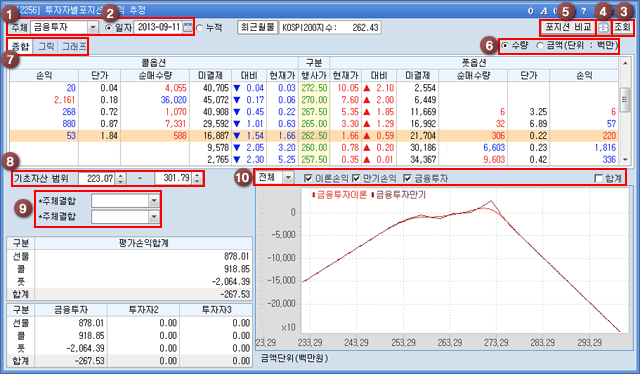Click the help question mark icon
The width and height of the screenshot is (640, 374).
(584, 11)
